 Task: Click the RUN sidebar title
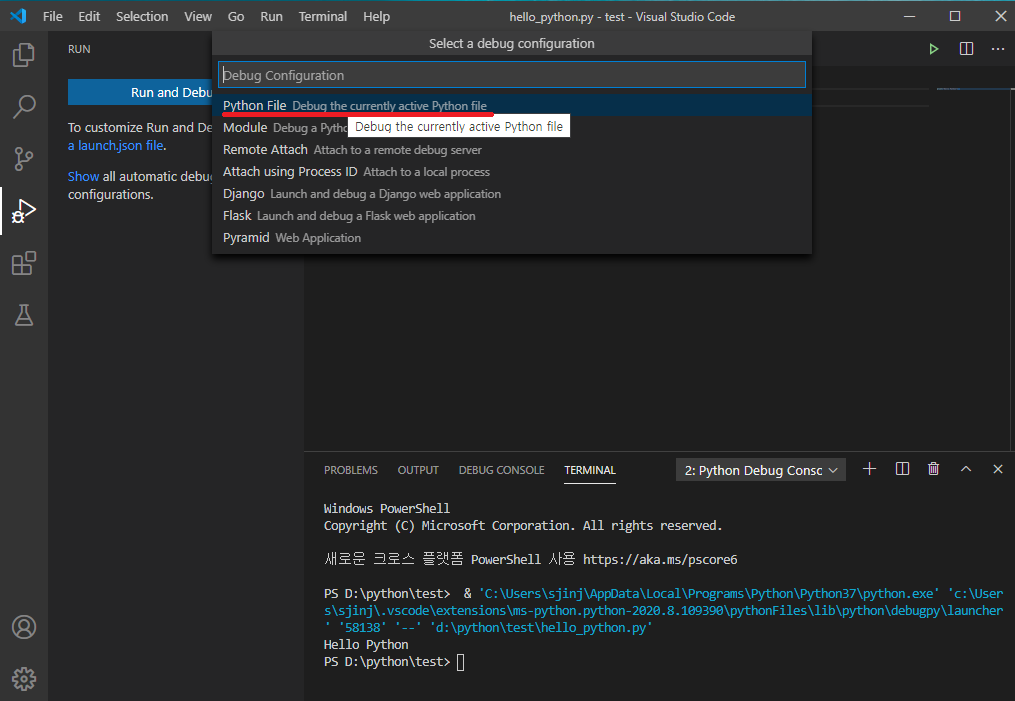[79, 49]
